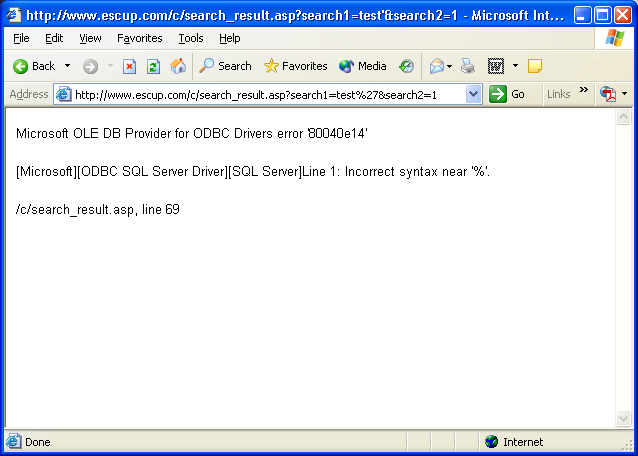Click the Mail envelope icon

point(437,66)
